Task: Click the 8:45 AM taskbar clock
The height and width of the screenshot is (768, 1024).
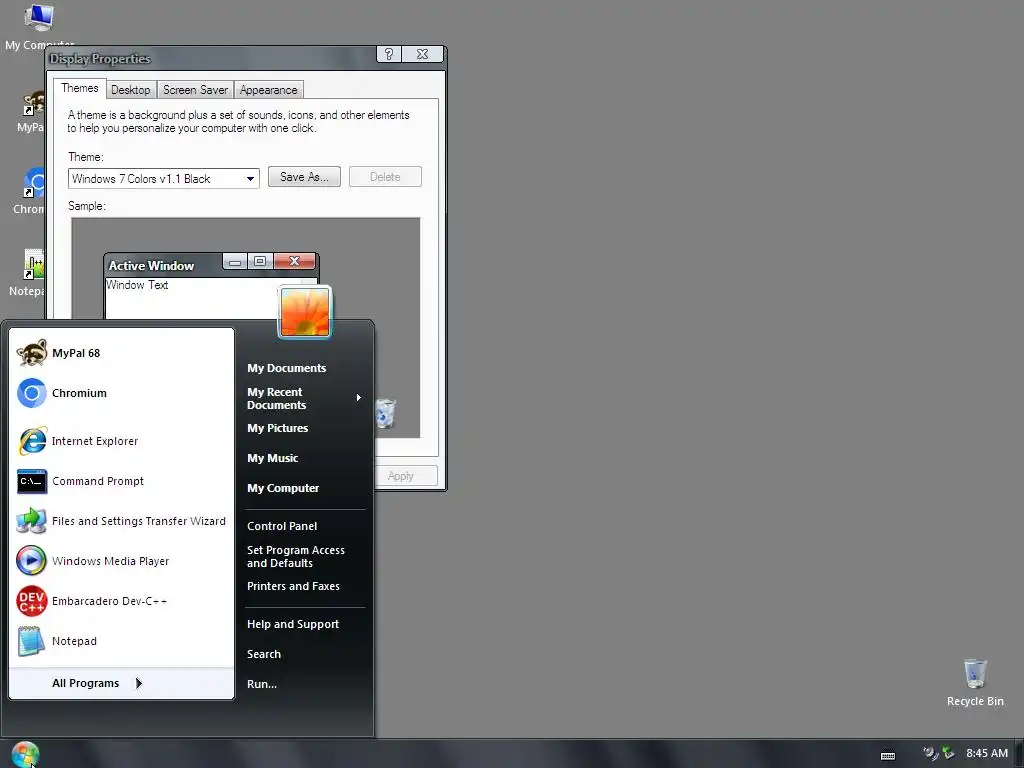Action: click(x=987, y=753)
